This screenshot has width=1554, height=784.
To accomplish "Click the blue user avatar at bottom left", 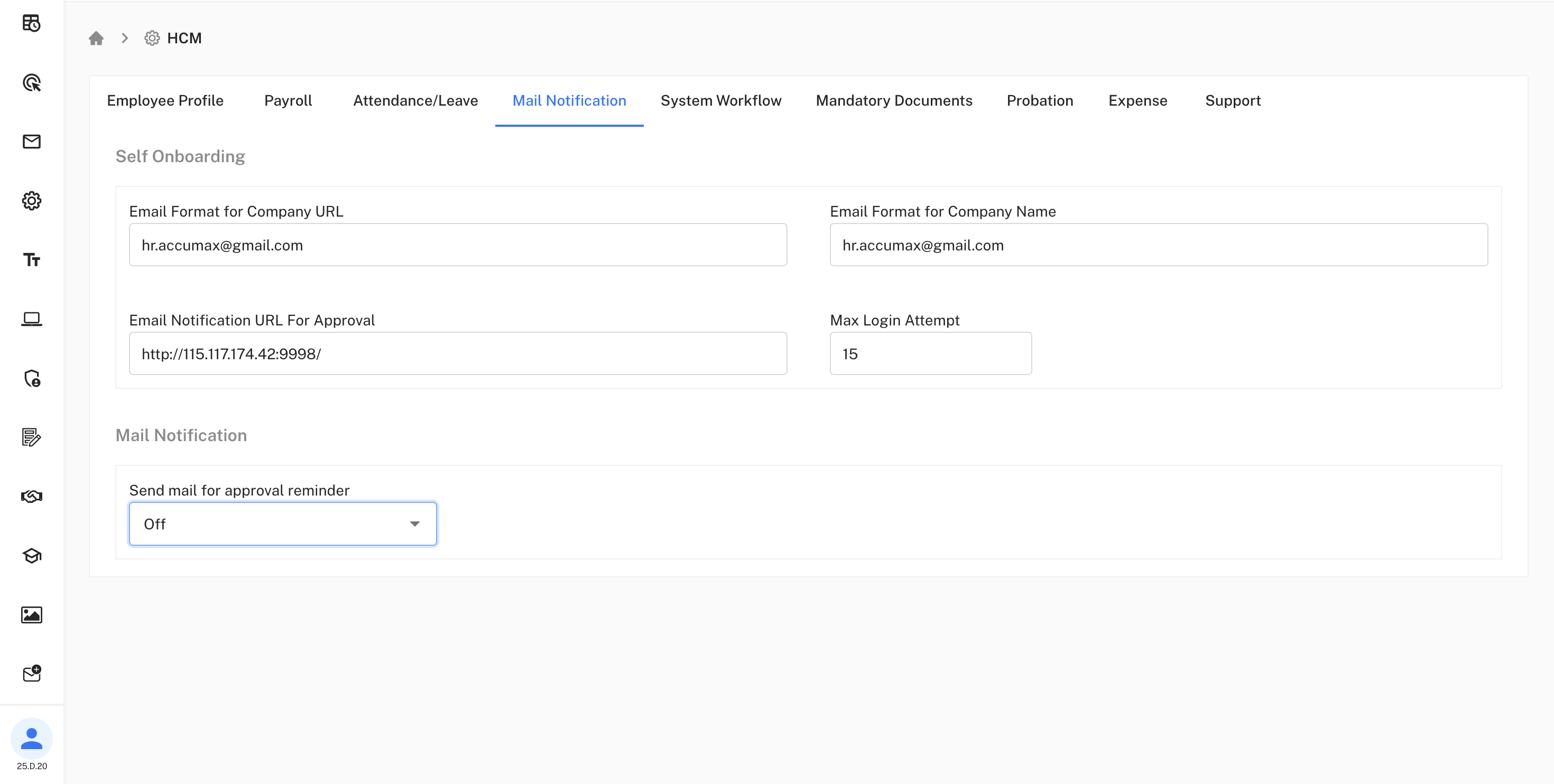I will click(x=31, y=738).
